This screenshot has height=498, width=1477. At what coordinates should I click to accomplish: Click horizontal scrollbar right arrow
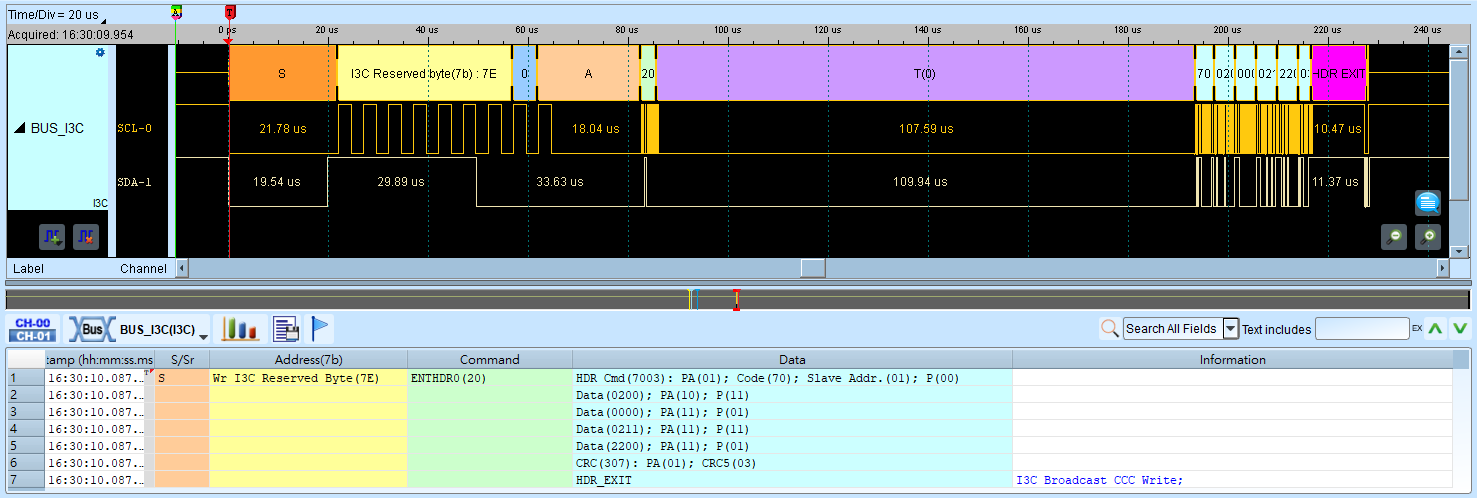point(1442,268)
